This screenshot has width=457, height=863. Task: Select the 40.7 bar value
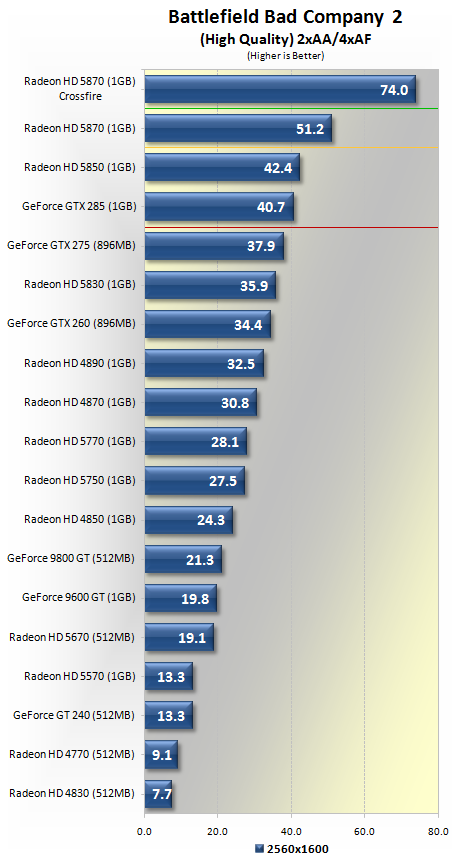(272, 208)
